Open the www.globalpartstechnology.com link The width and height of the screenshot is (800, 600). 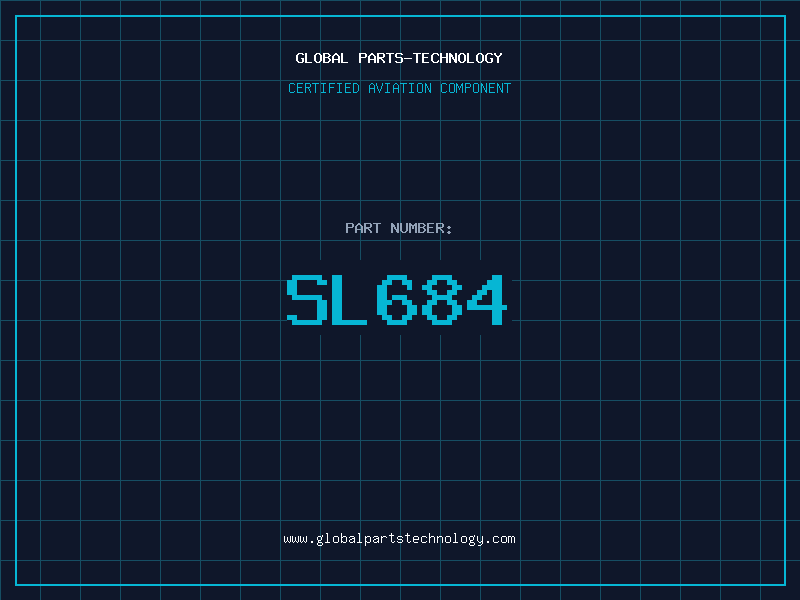click(399, 539)
